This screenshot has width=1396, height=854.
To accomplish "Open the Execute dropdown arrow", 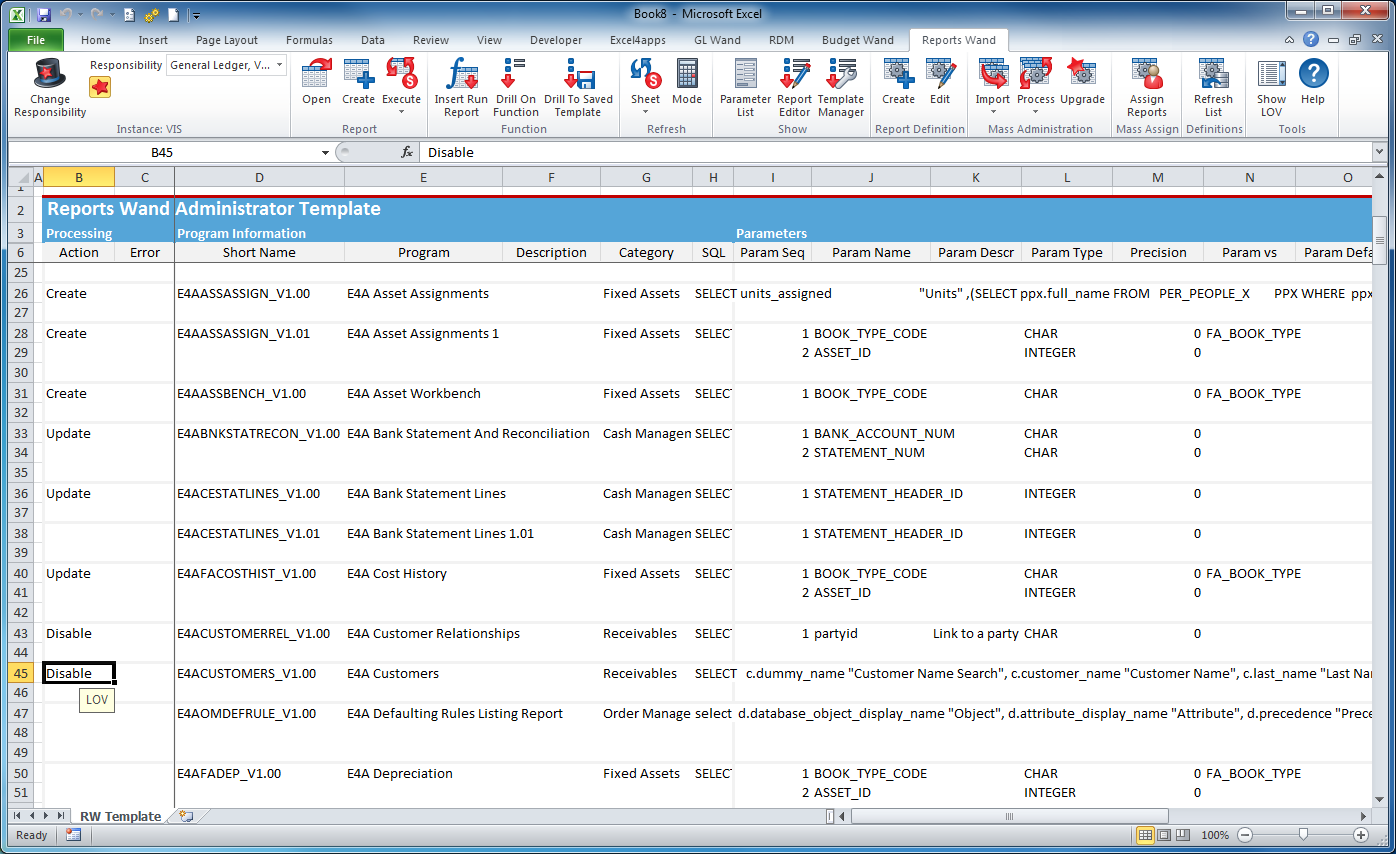I will 401,111.
